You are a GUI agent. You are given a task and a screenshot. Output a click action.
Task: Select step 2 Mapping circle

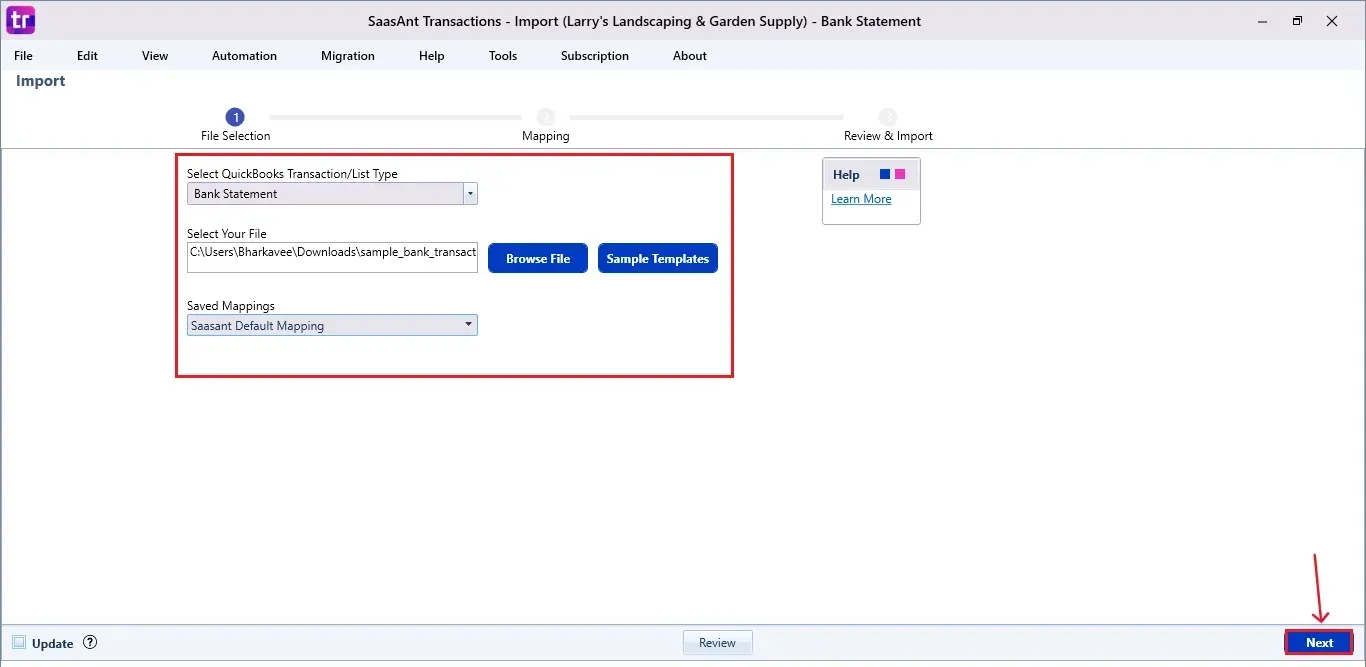click(545, 117)
